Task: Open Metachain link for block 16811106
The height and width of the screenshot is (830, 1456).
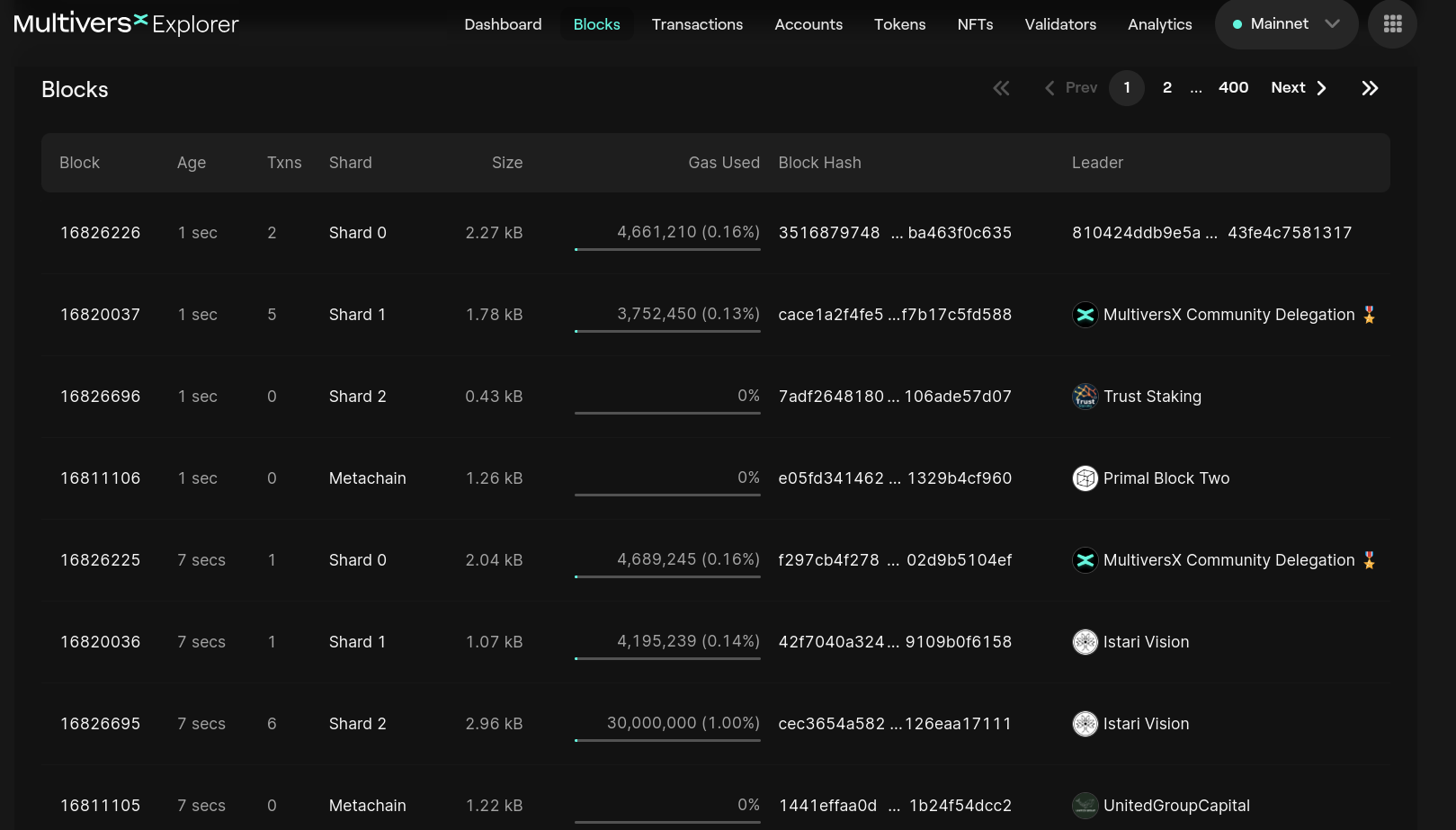Action: (367, 478)
